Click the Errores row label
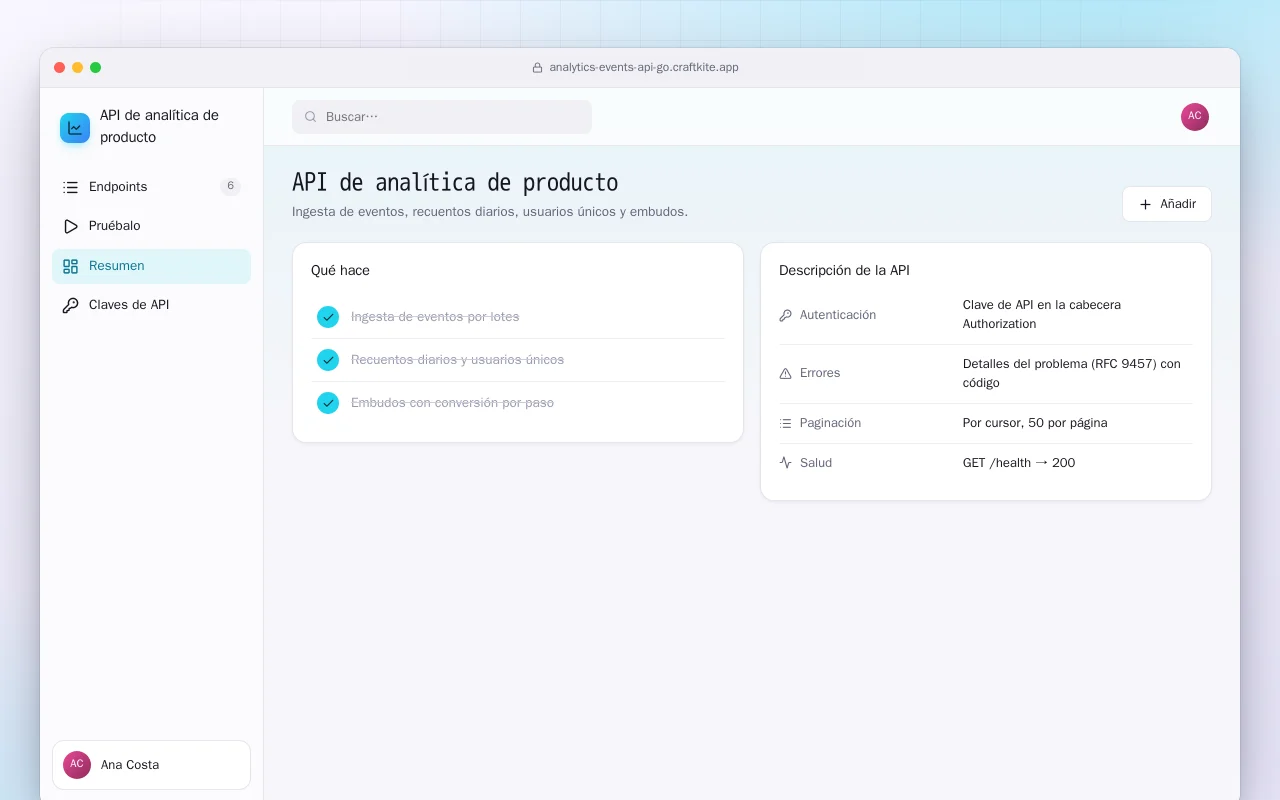1280x800 pixels. [820, 373]
